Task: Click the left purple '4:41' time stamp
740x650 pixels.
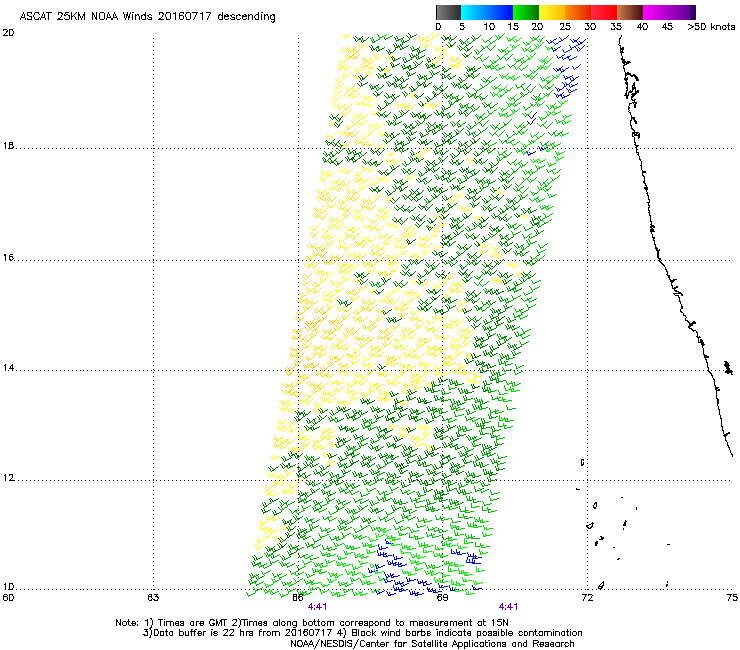Action: pyautogui.click(x=317, y=607)
